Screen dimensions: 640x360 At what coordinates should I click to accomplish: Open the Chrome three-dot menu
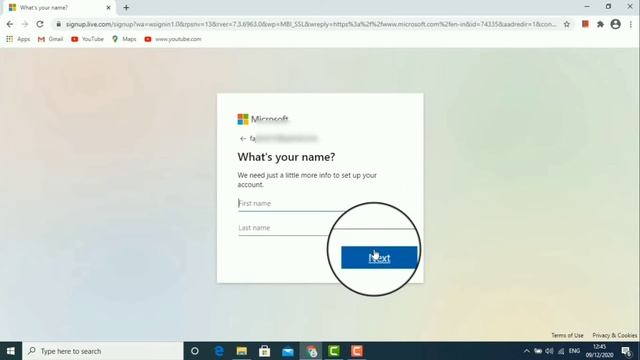[x=631, y=24]
